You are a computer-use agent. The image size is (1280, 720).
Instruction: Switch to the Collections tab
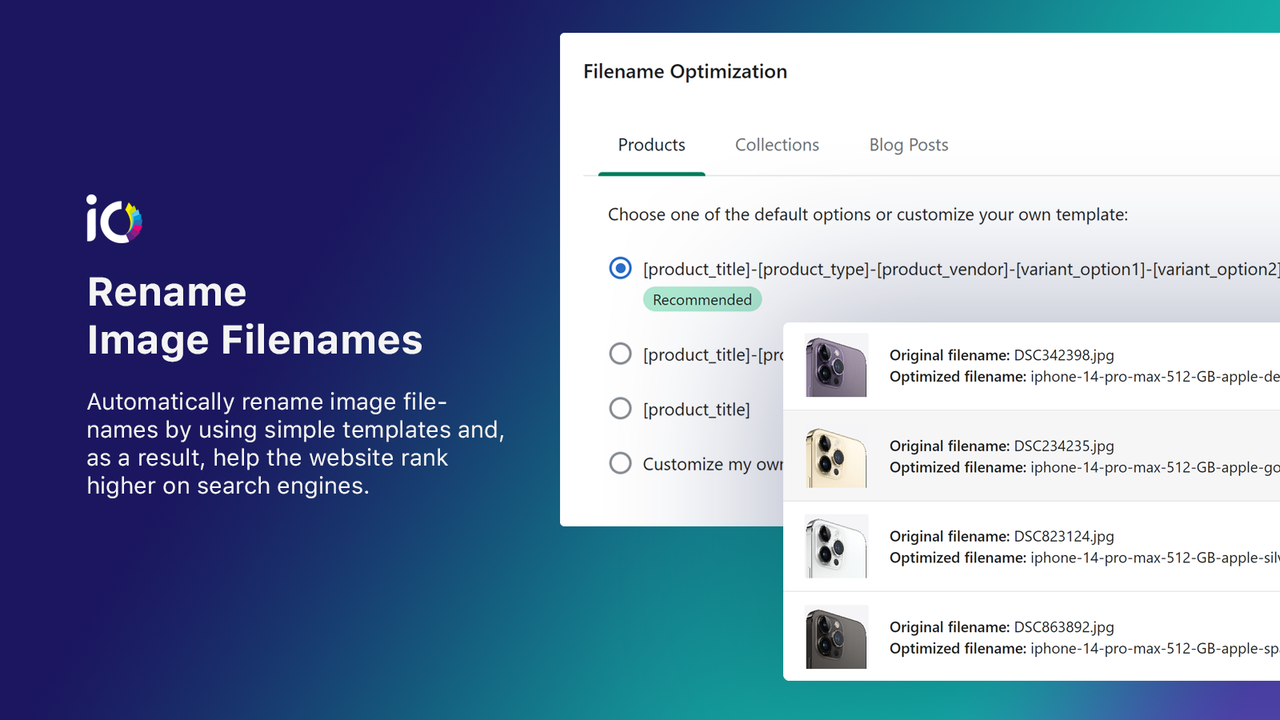tap(777, 144)
